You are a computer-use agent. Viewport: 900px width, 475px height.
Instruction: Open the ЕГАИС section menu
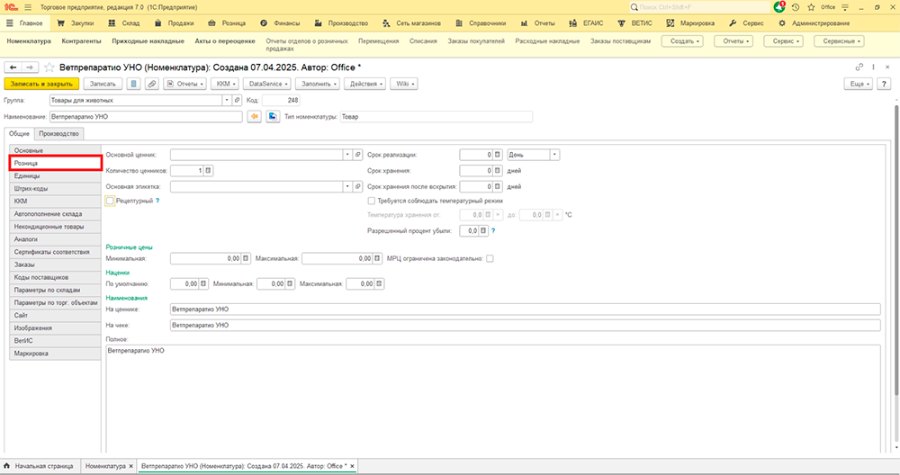click(x=586, y=24)
